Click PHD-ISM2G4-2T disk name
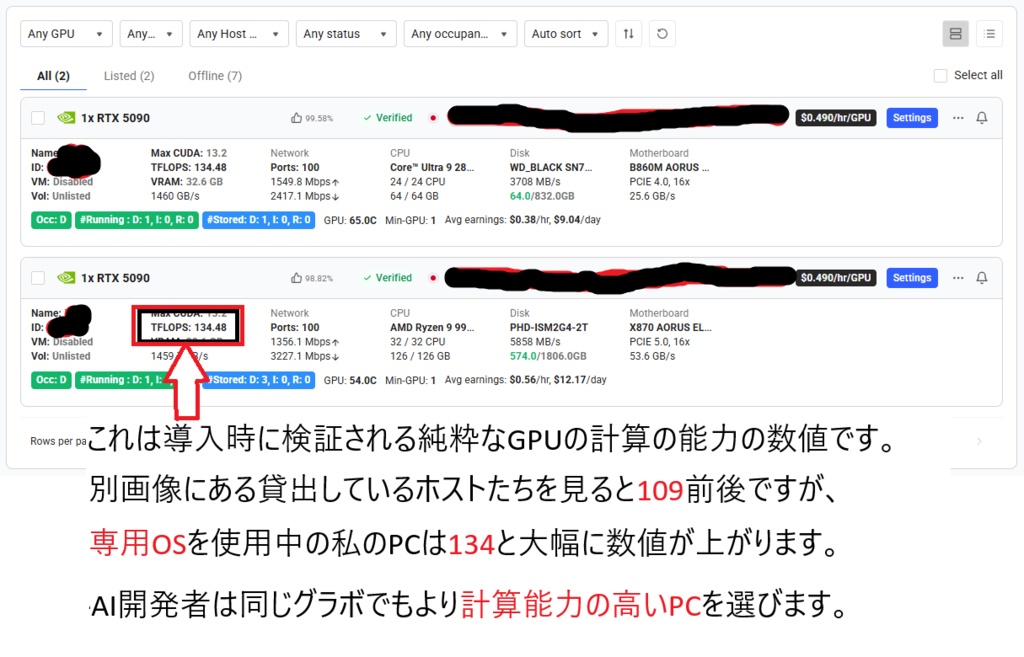This screenshot has height=657, width=1024. click(549, 328)
